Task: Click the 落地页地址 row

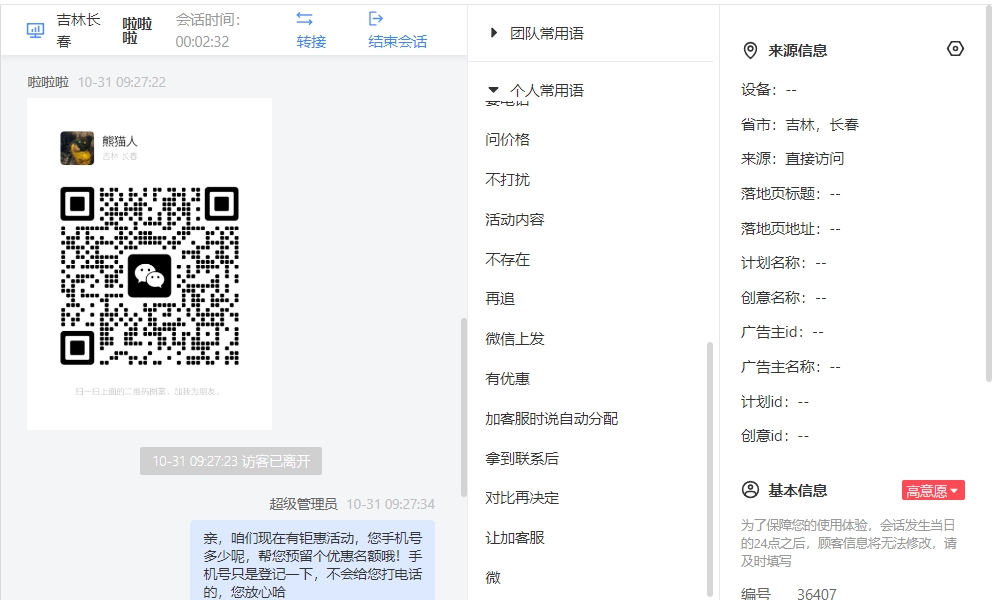Action: pos(791,228)
